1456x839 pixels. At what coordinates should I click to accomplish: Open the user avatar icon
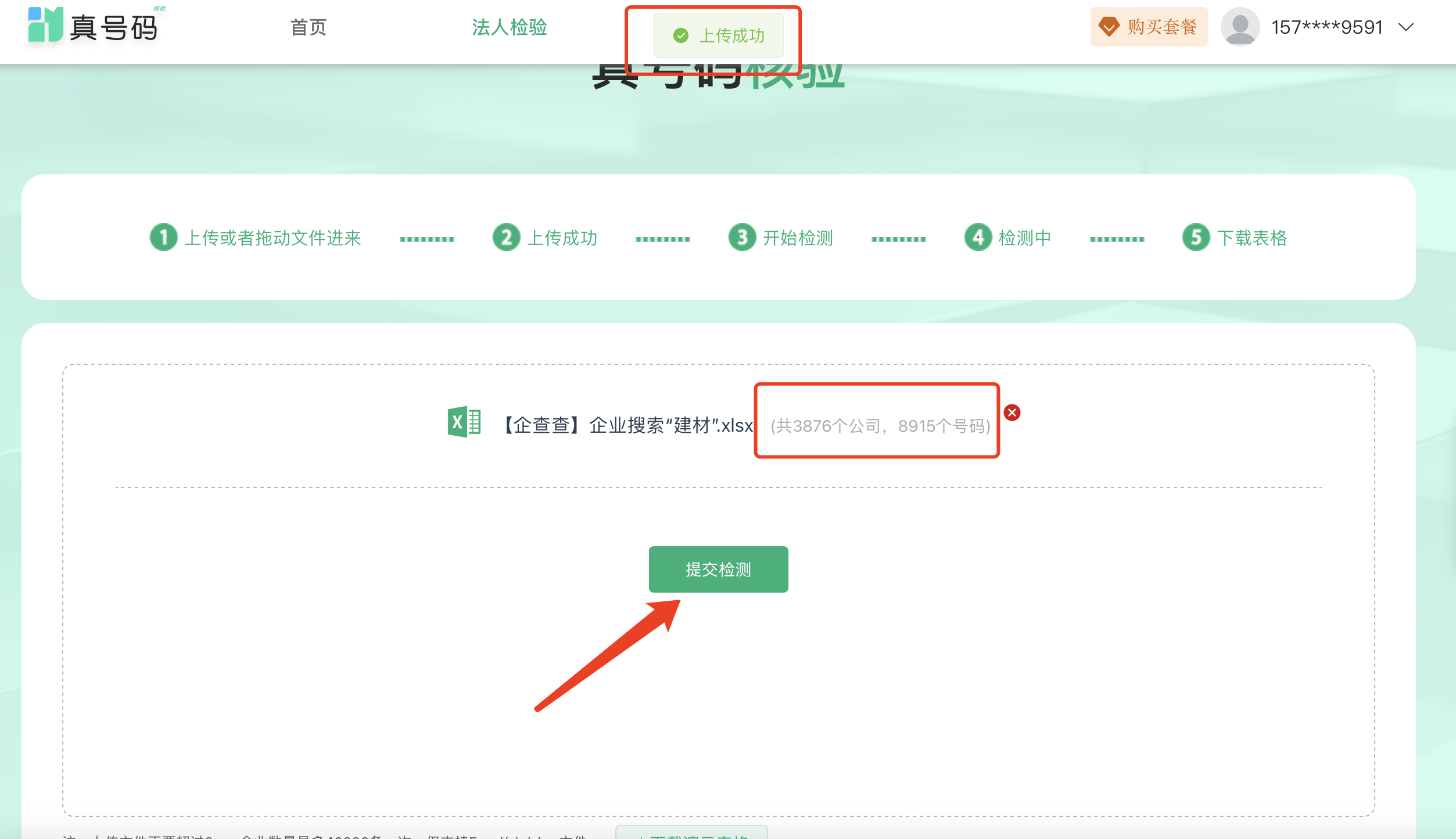(x=1240, y=27)
